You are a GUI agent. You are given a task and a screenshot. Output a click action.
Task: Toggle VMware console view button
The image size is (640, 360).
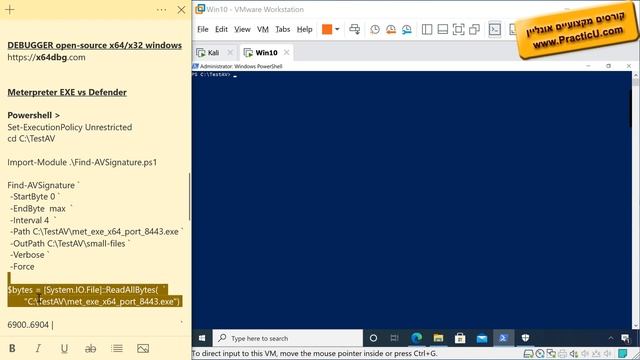pyautogui.click(x=495, y=29)
